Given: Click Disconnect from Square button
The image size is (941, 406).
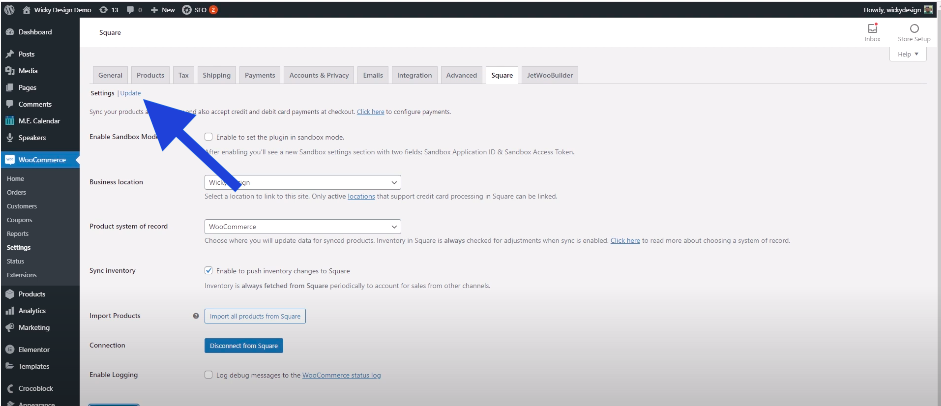Looking at the screenshot, I should [x=243, y=346].
